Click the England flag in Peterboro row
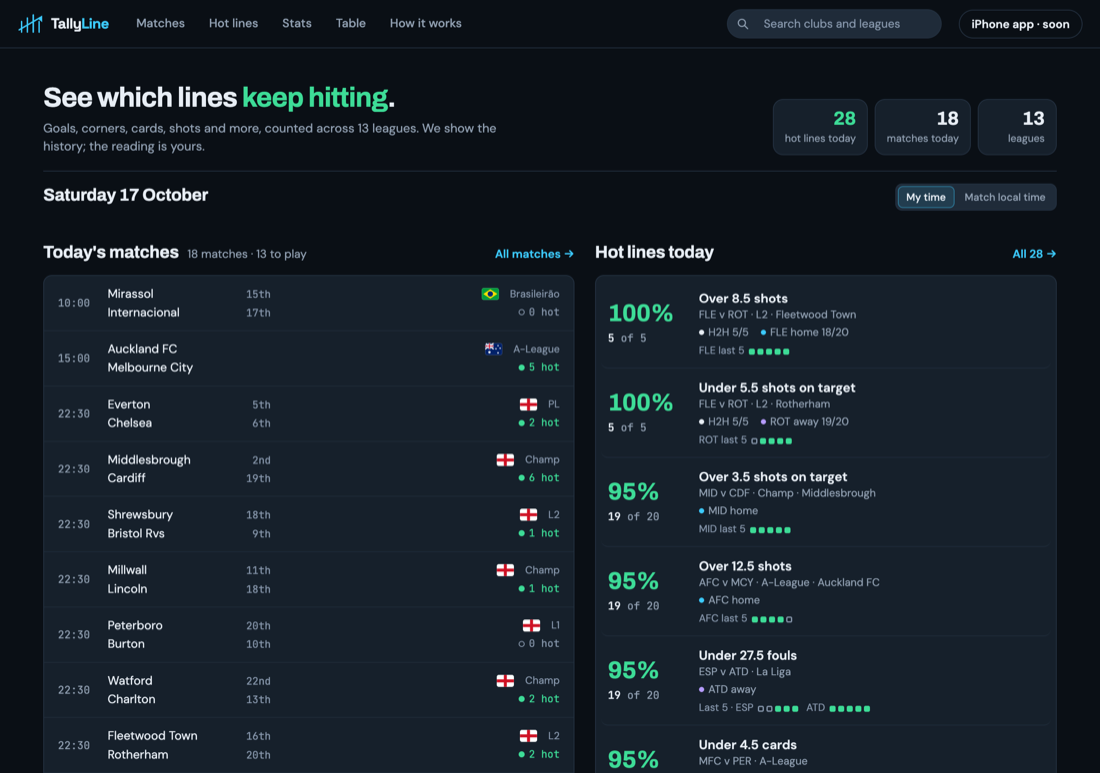This screenshot has height=773, width=1100. tap(532, 625)
